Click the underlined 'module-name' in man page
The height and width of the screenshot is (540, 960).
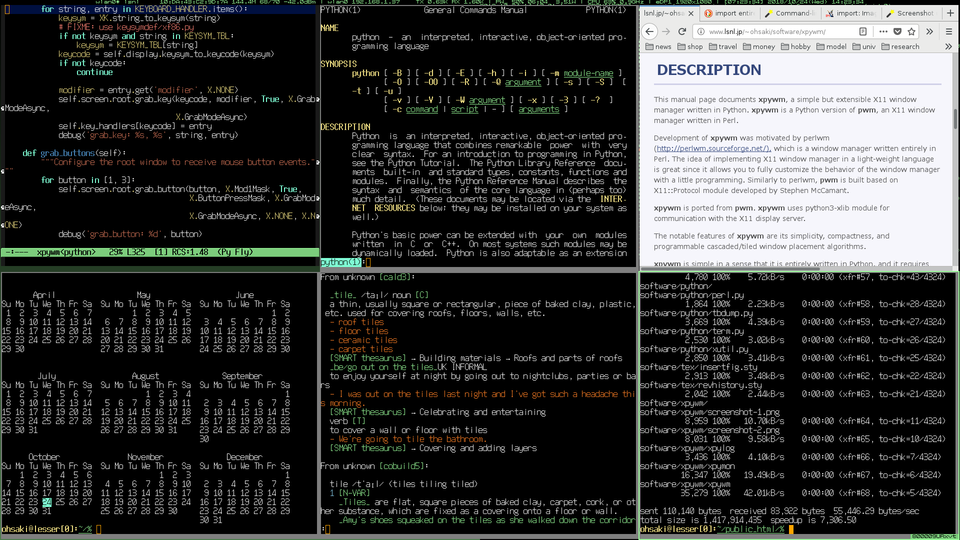click(x=588, y=73)
